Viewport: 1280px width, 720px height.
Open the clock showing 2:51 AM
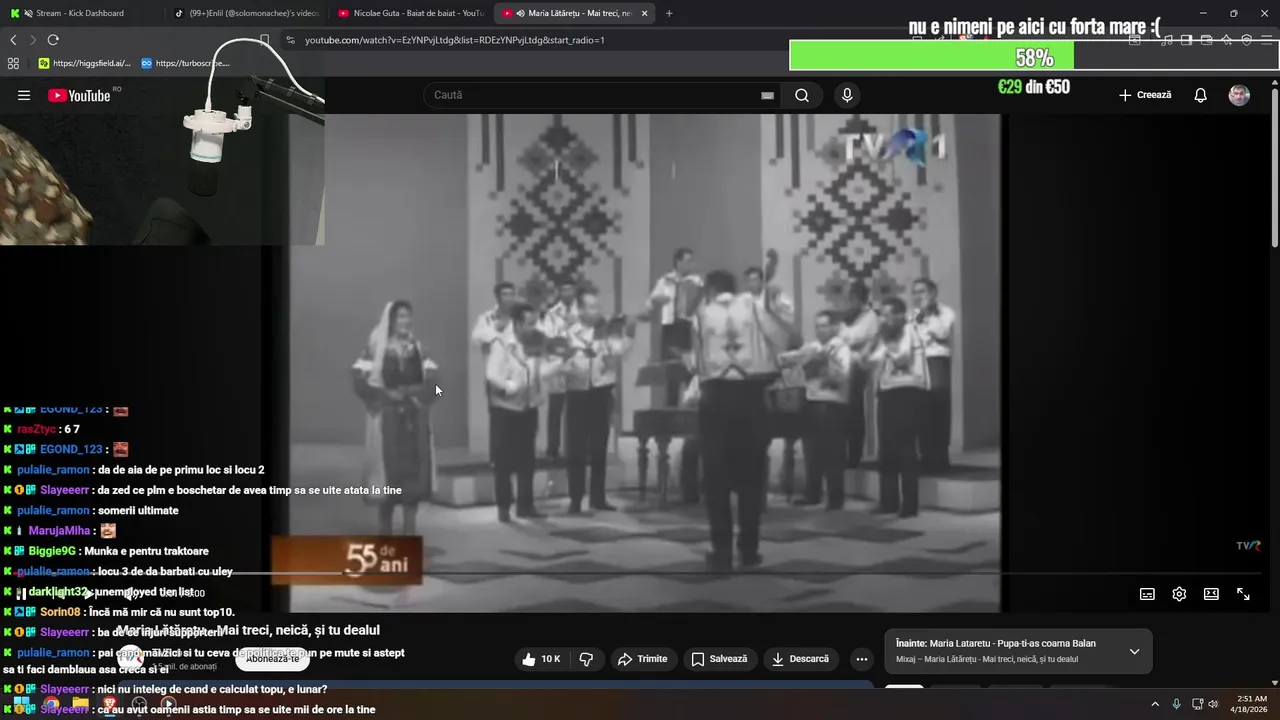click(x=1251, y=704)
